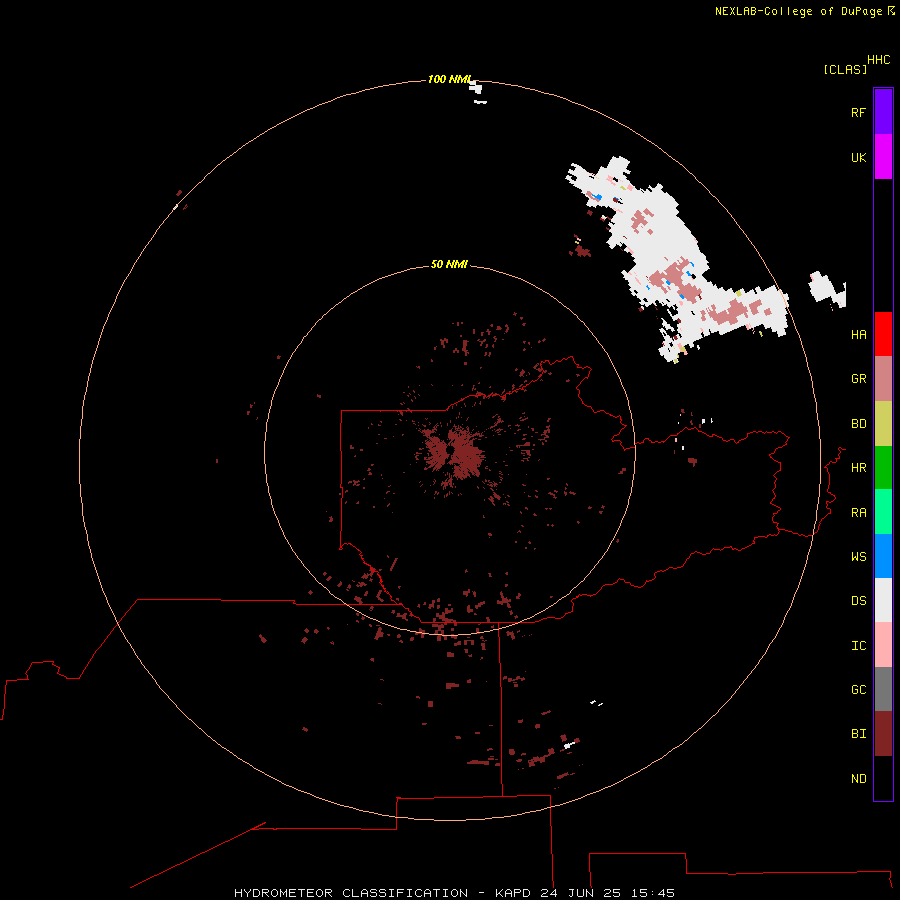The height and width of the screenshot is (900, 900).
Task: Click the biological clutter at radar center
Action: point(453,452)
